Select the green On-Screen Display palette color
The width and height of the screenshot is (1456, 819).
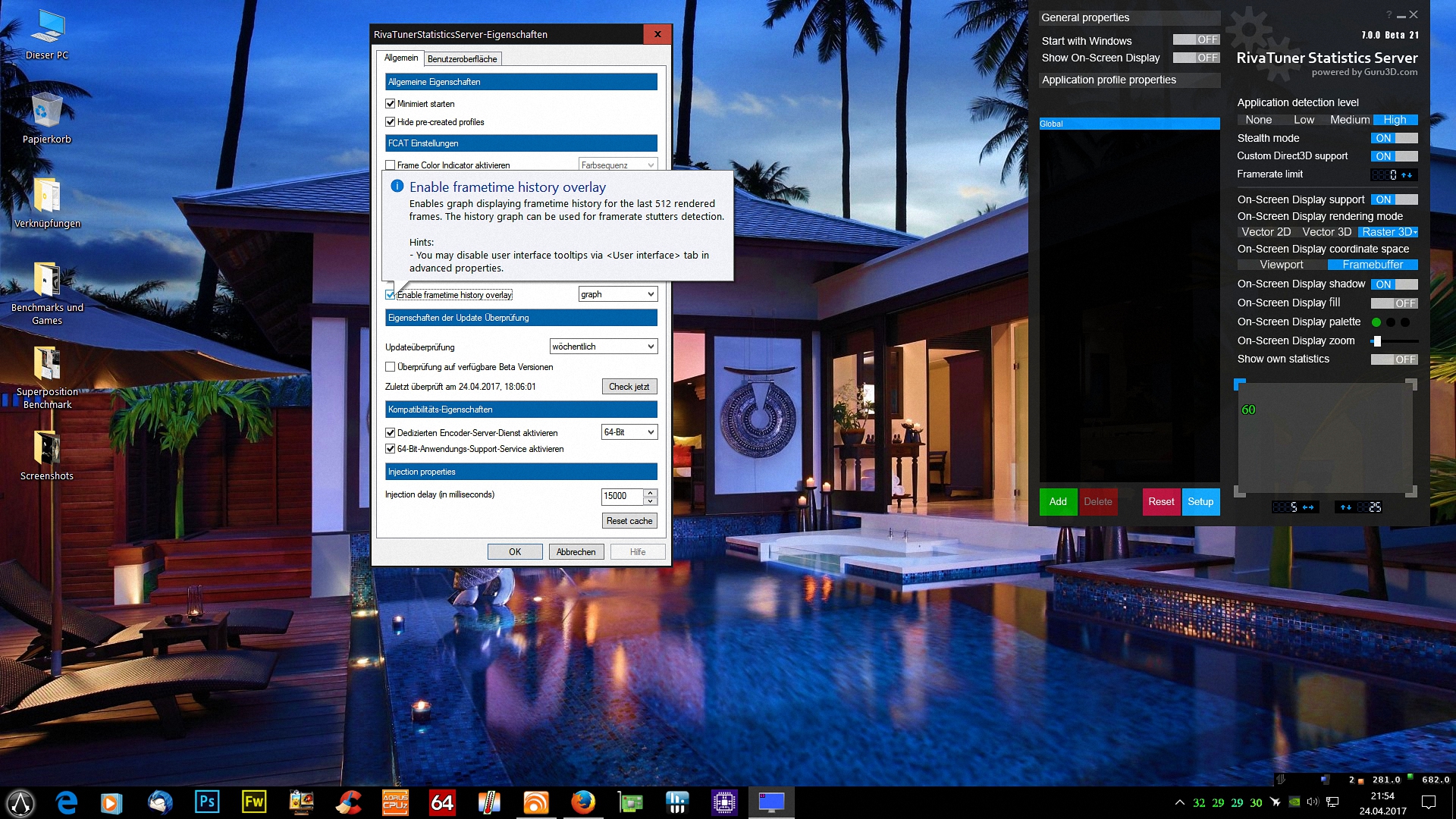pos(1376,322)
